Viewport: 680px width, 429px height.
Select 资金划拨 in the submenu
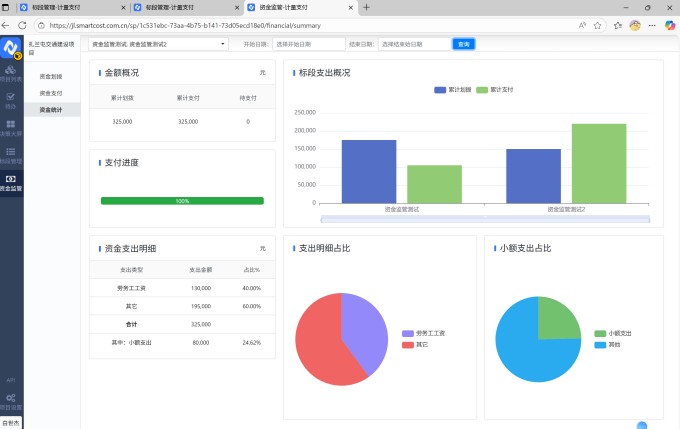[x=51, y=76]
